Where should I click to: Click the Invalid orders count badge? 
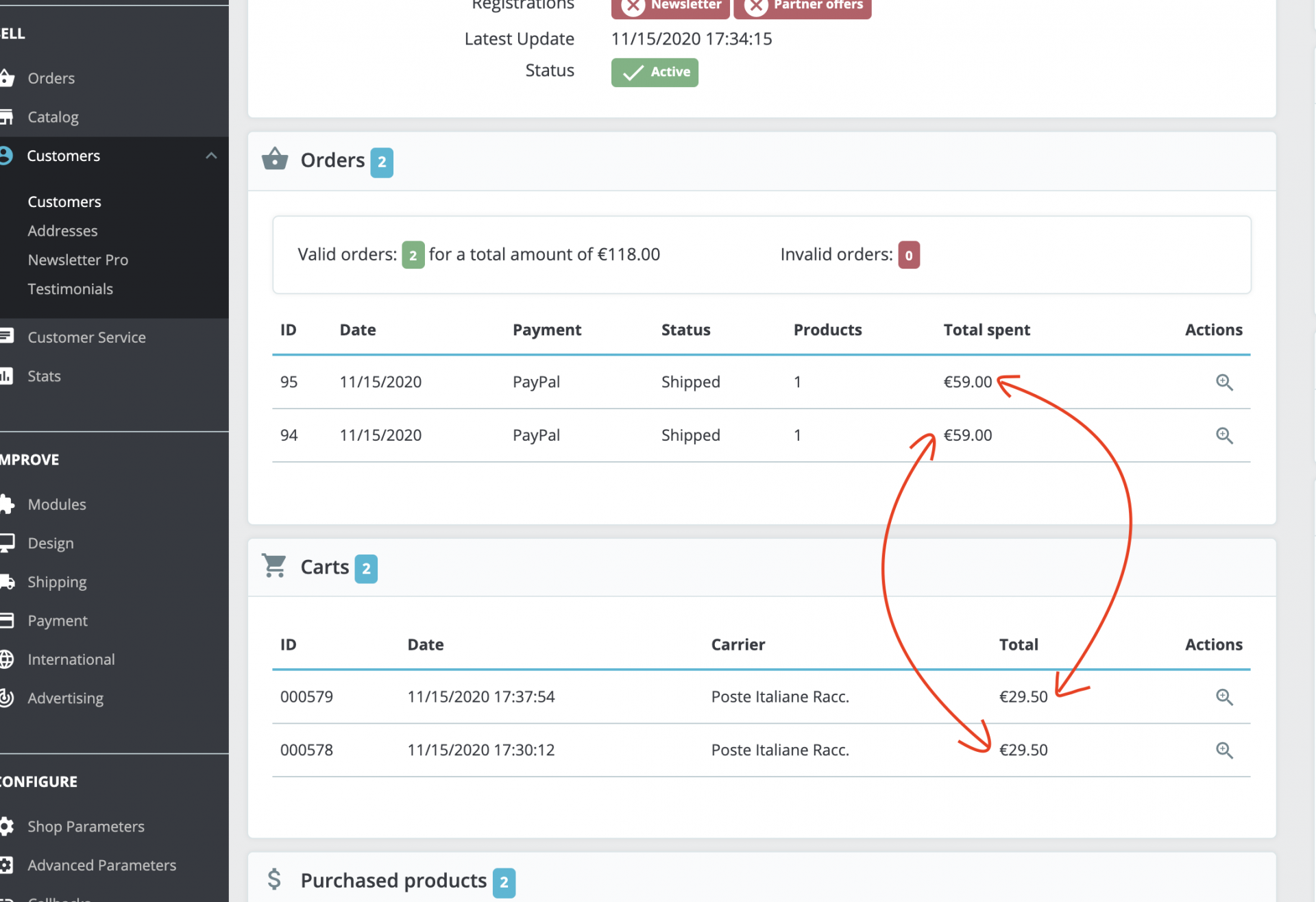click(x=909, y=255)
